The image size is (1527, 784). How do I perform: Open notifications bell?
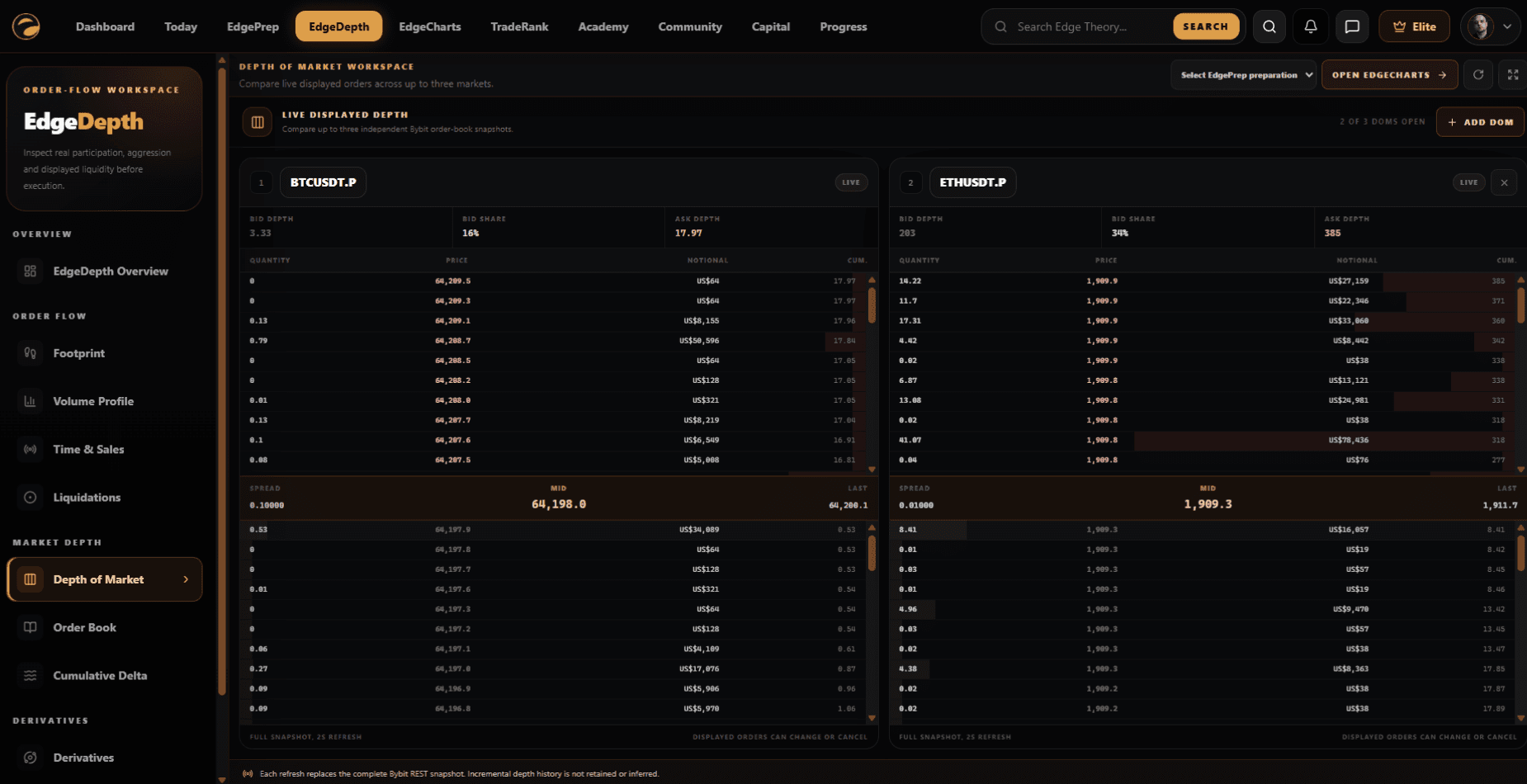pos(1311,26)
